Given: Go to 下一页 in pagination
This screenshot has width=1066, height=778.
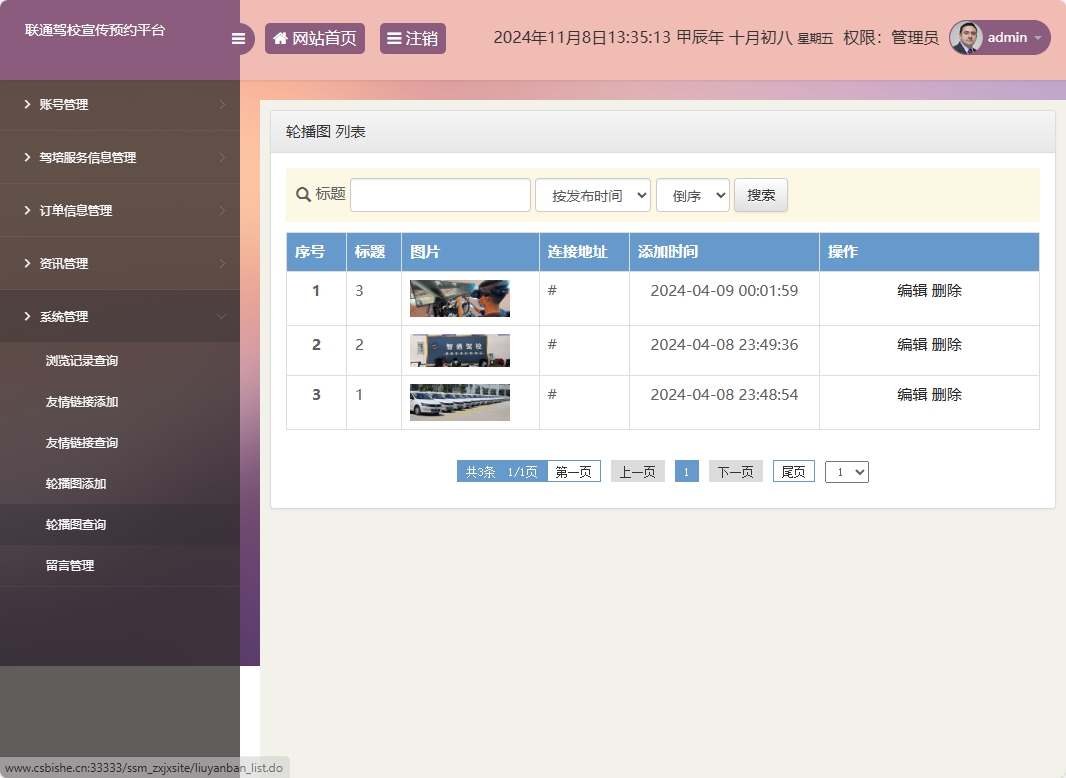Looking at the screenshot, I should tap(735, 472).
